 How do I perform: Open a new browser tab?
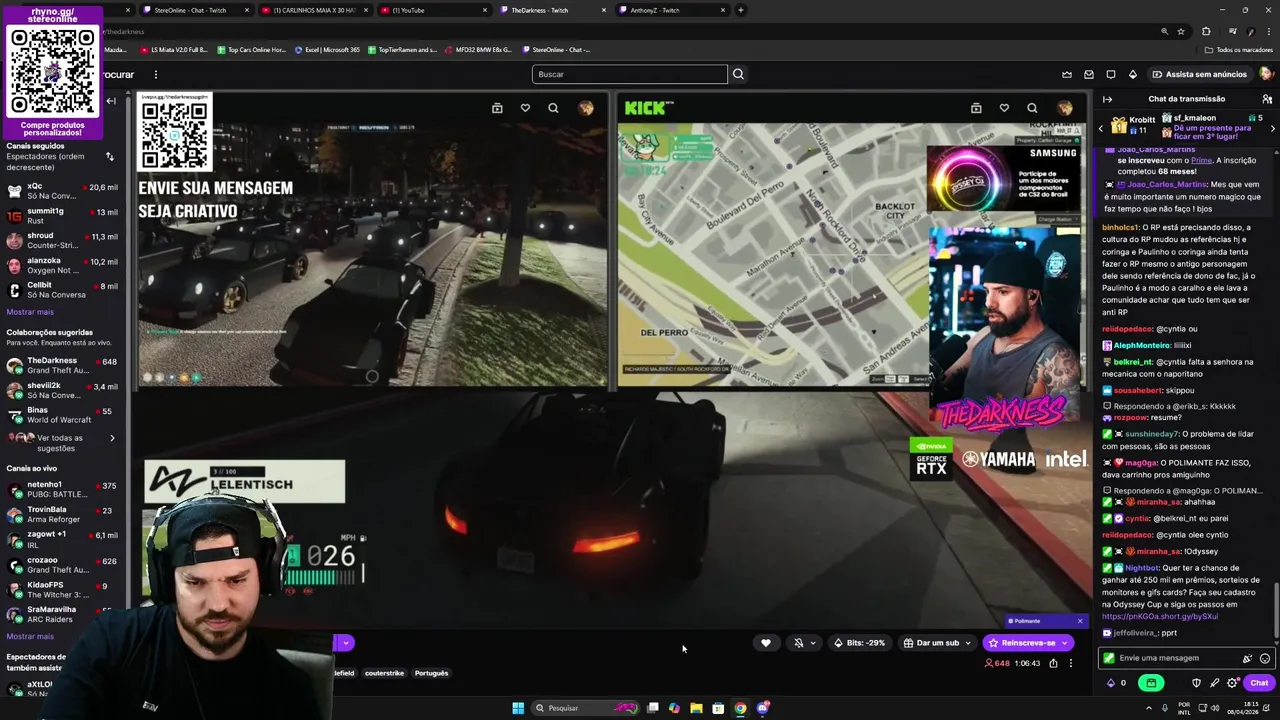tap(741, 10)
